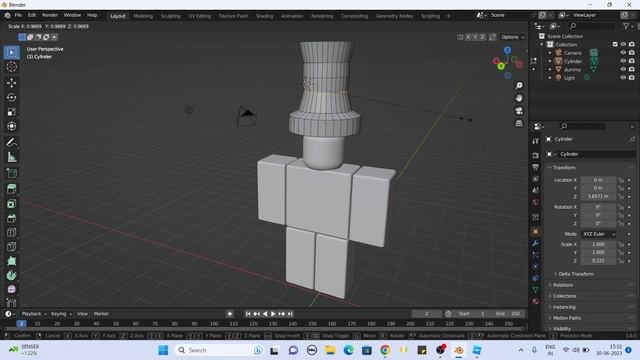Open the Object Data mesh properties tab
The width and height of the screenshot is (640, 360).
pos(536,290)
